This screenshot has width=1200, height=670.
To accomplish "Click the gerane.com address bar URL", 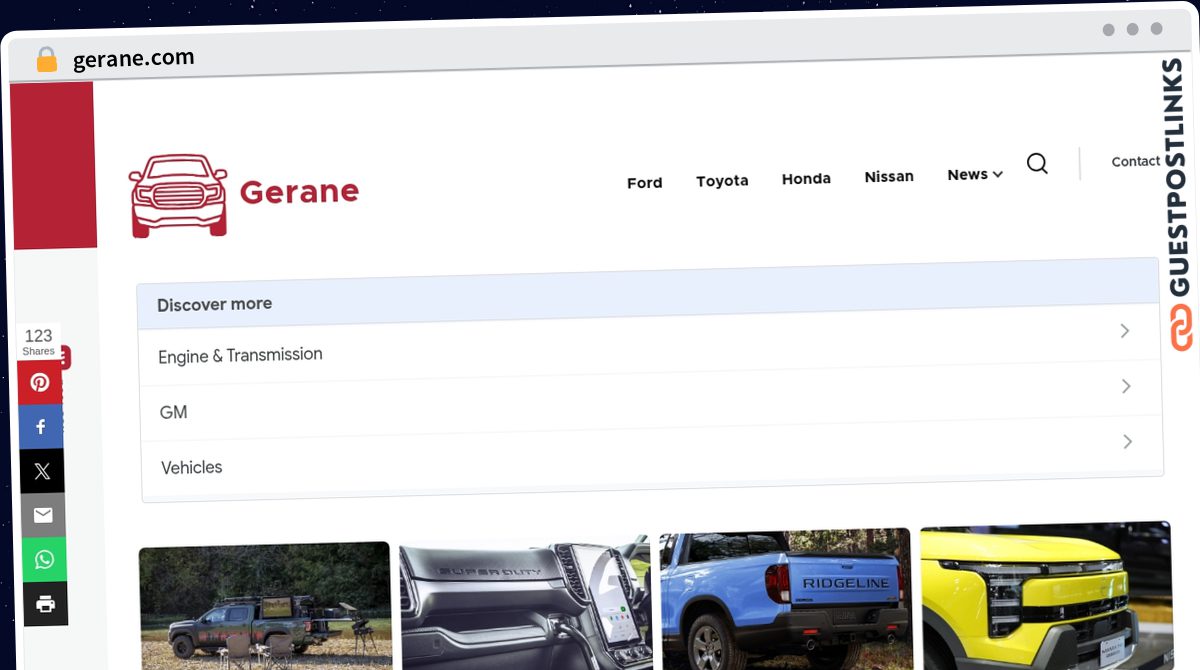I will (134, 59).
